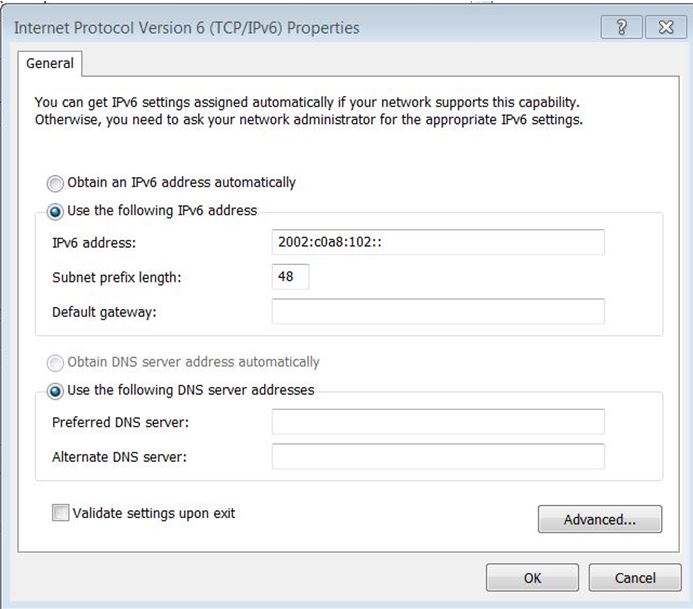Open the Advanced settings
693x609 pixels.
point(599,519)
